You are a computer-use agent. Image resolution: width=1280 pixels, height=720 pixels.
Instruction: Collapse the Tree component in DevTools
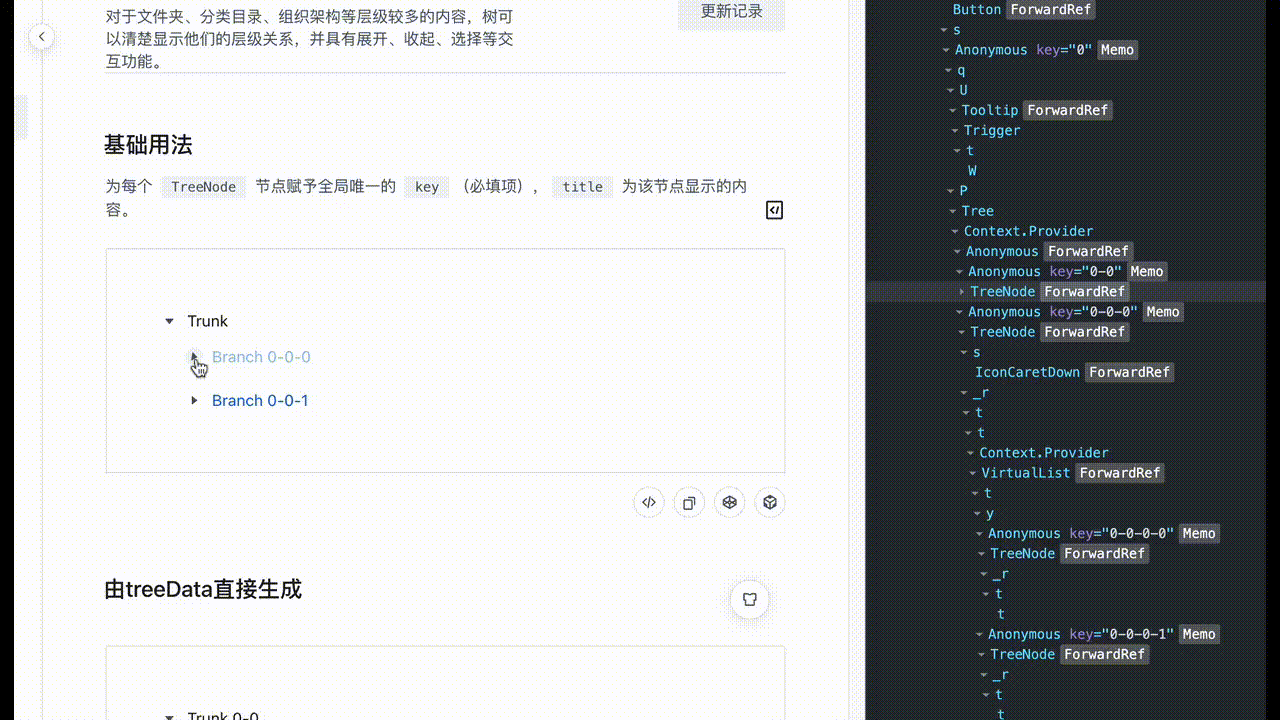951,210
